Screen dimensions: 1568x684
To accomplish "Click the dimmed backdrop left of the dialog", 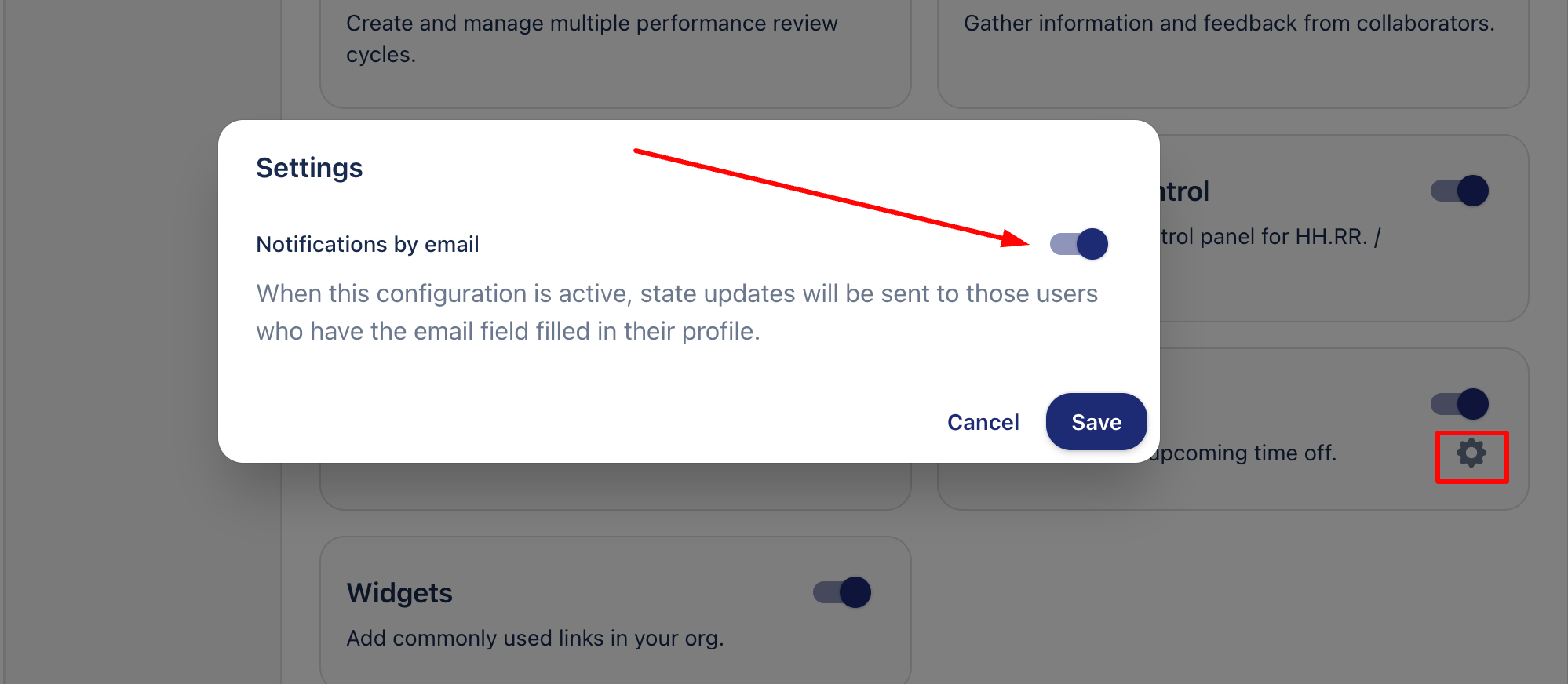I will coord(141,314).
